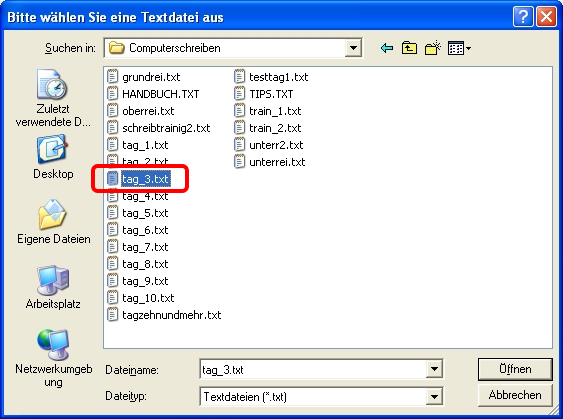Go up one folder level

pyautogui.click(x=410, y=48)
